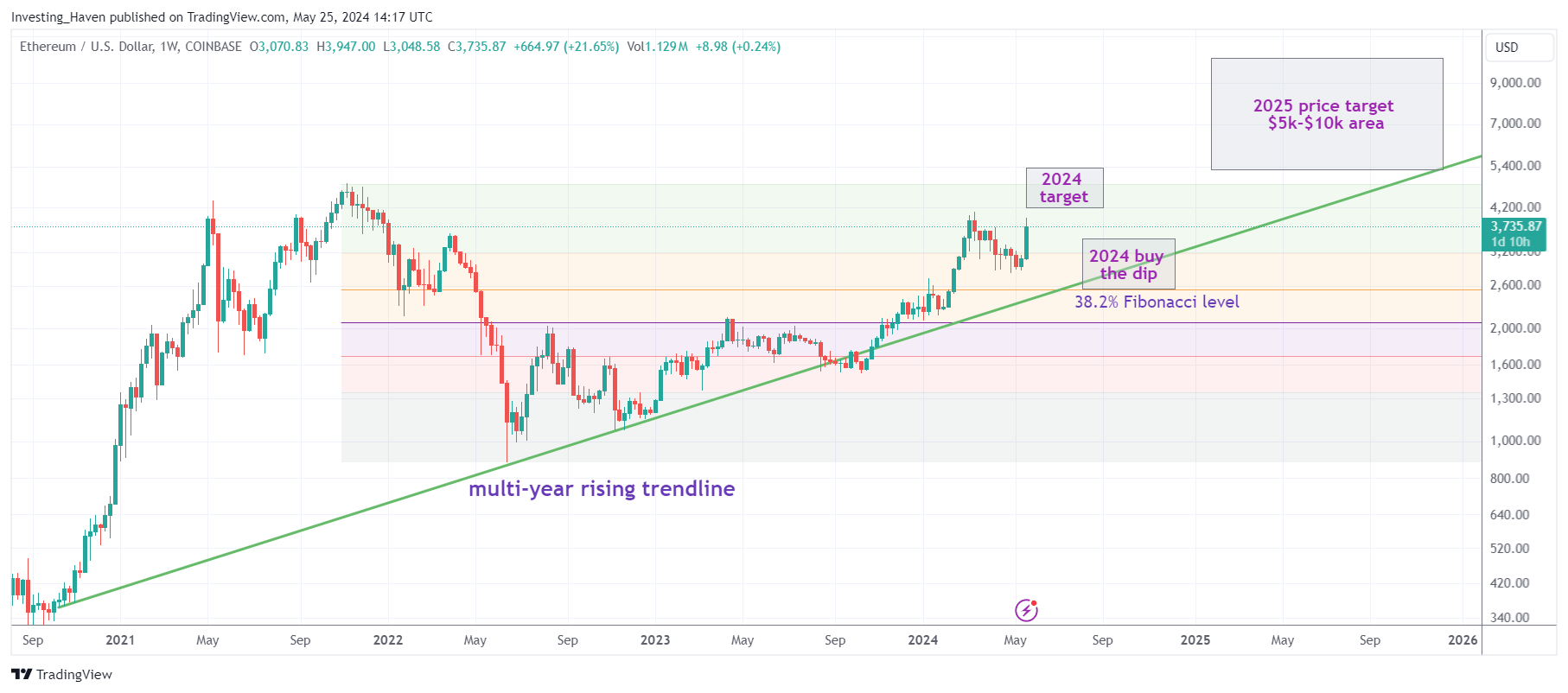Click the 2023 time axis label
This screenshot has width=1568, height=693.
[x=655, y=640]
